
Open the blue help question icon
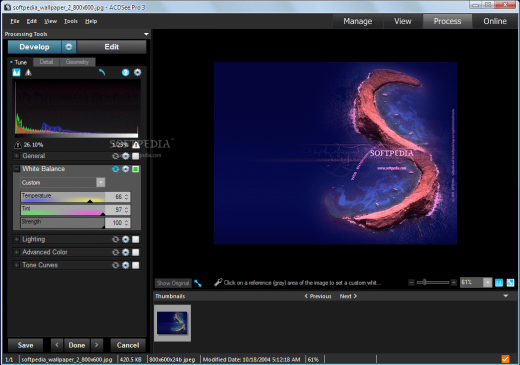pyautogui.click(x=125, y=72)
